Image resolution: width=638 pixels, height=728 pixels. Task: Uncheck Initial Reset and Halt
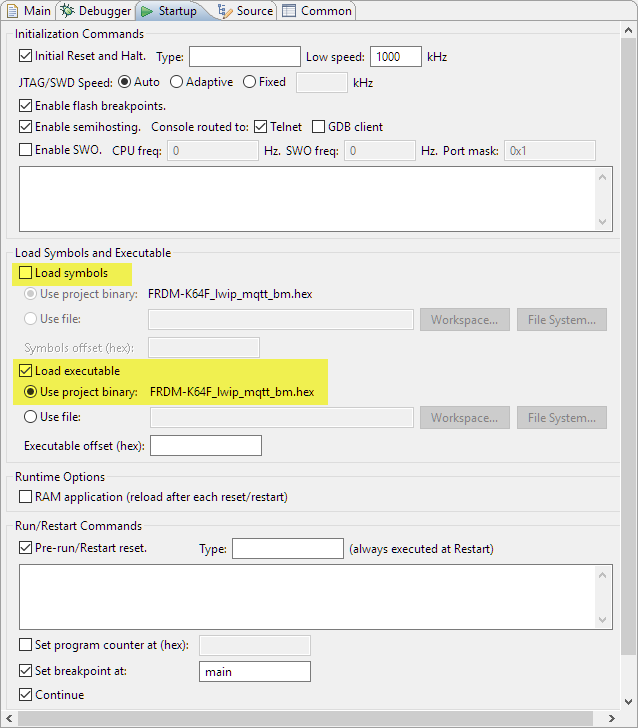tap(26, 56)
